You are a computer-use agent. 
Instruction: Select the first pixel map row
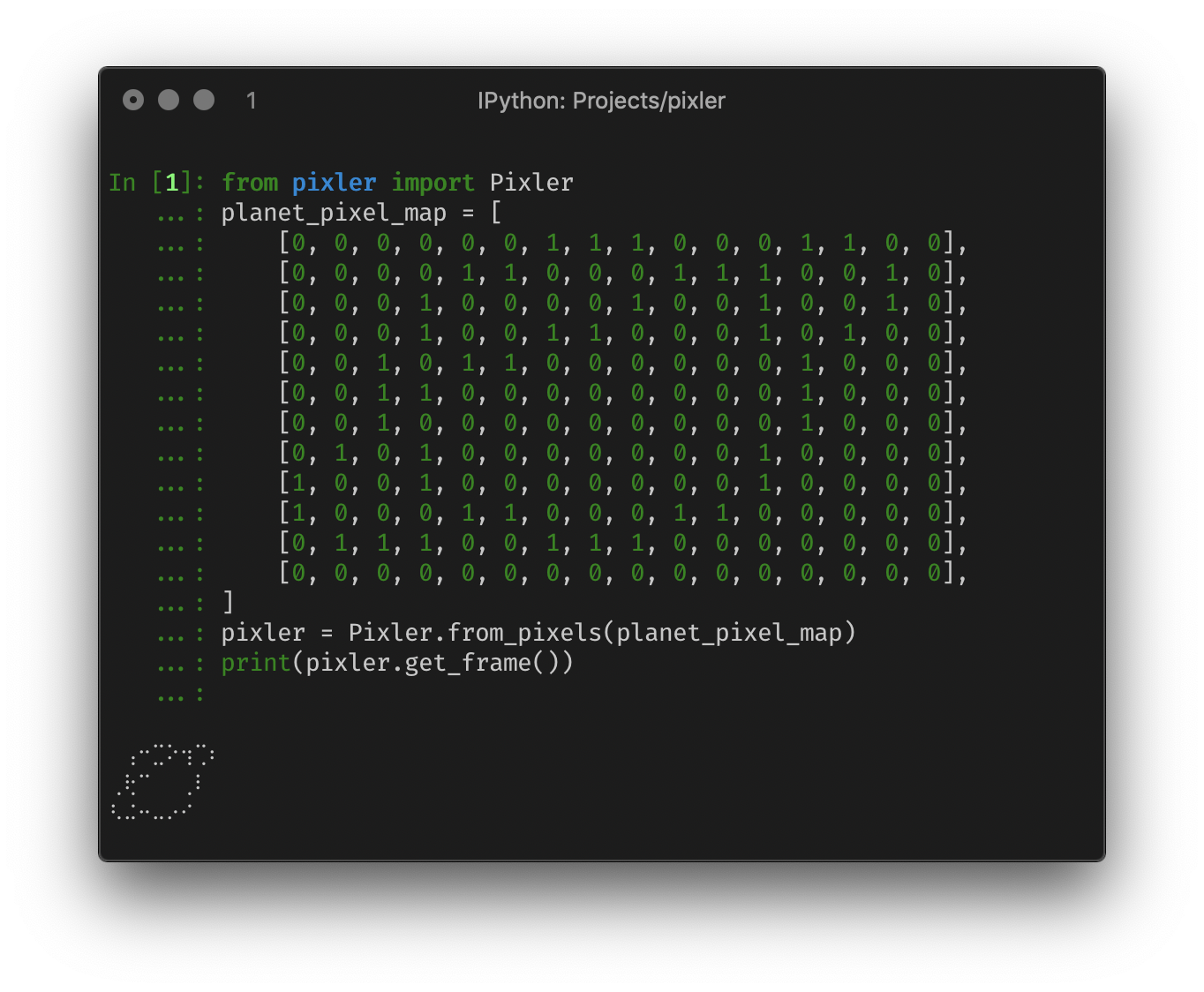pyautogui.click(x=621, y=244)
